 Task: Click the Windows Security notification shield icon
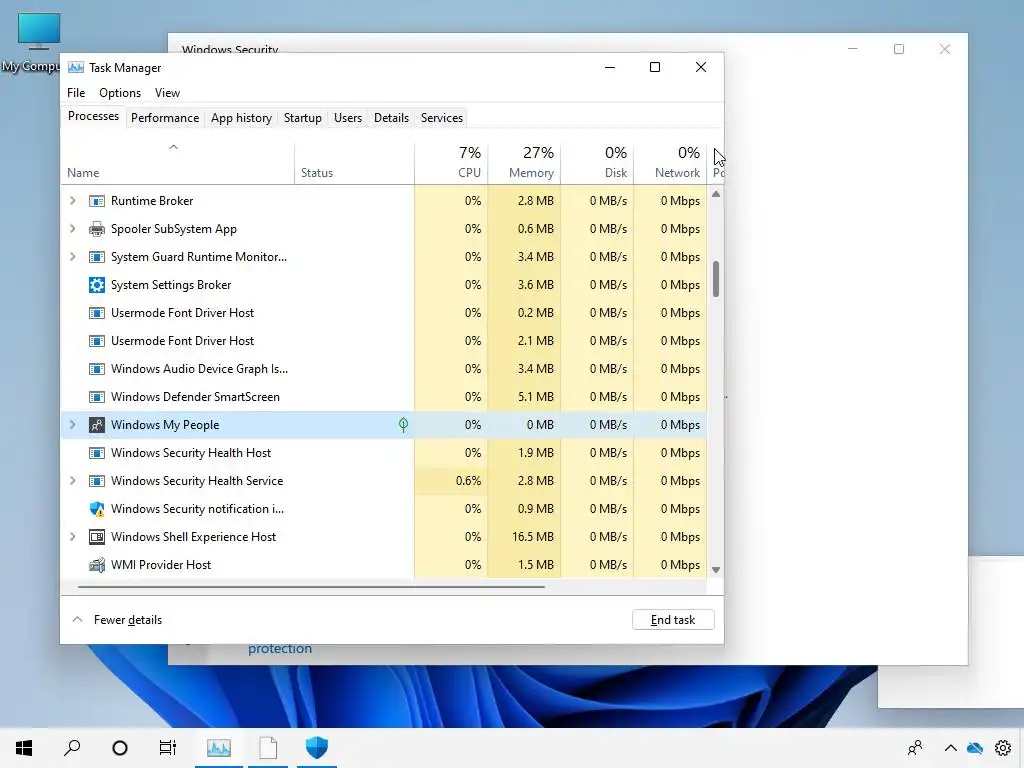[97, 509]
